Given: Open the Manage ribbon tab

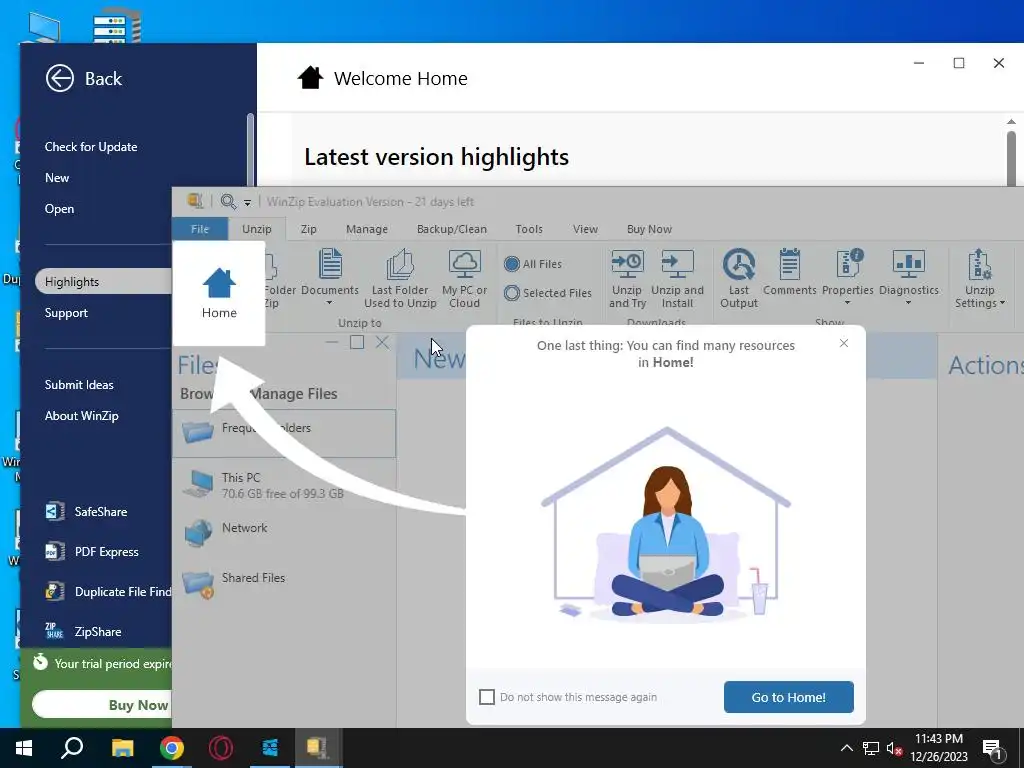Looking at the screenshot, I should pyautogui.click(x=366, y=229).
